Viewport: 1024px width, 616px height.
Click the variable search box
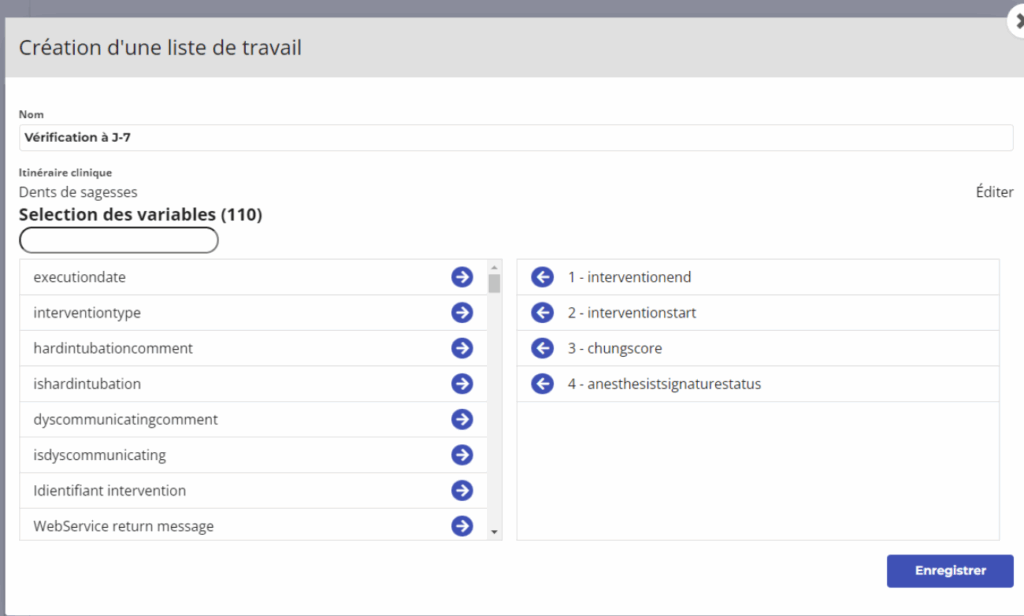pyautogui.click(x=119, y=240)
